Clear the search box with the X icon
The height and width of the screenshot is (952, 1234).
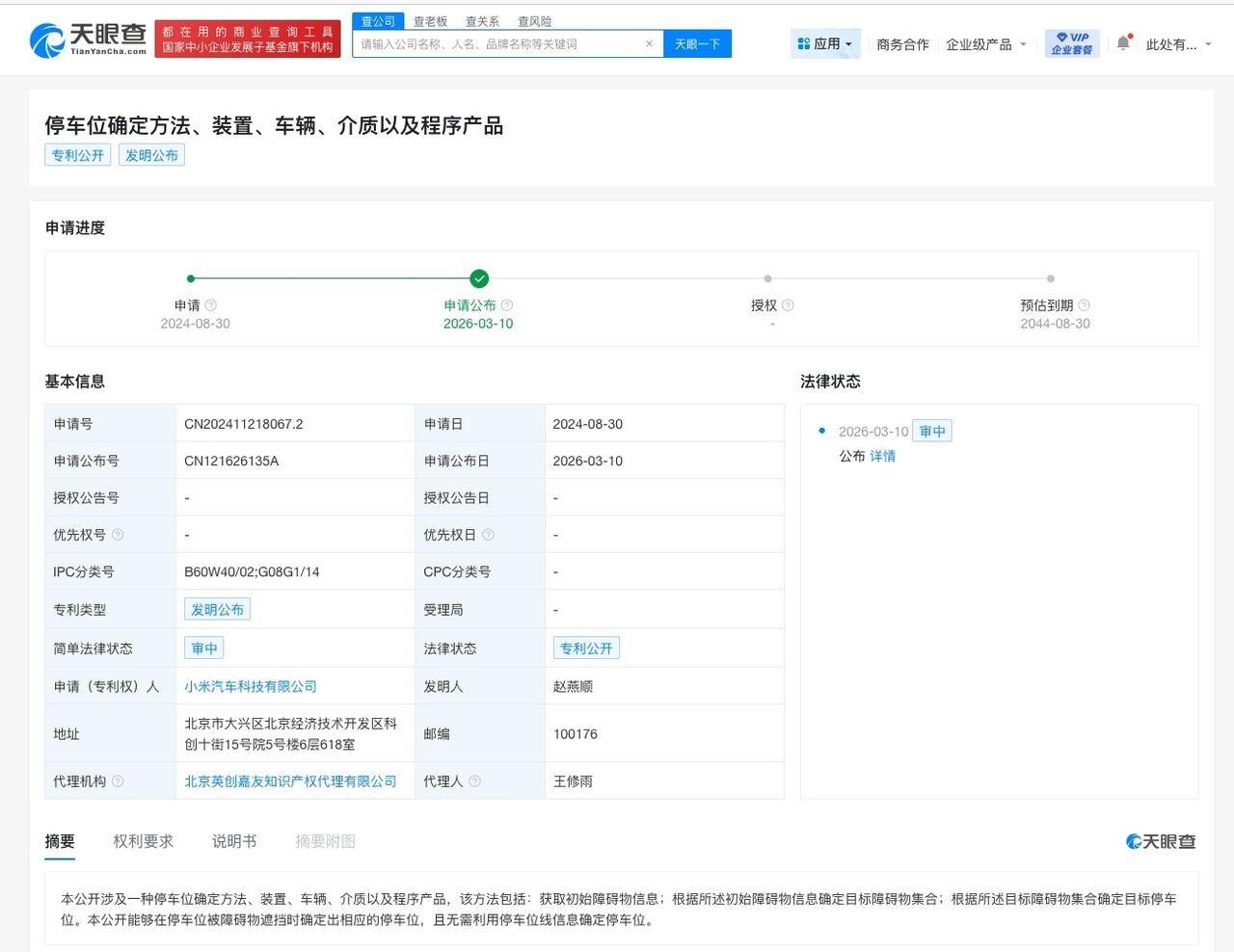pos(649,43)
